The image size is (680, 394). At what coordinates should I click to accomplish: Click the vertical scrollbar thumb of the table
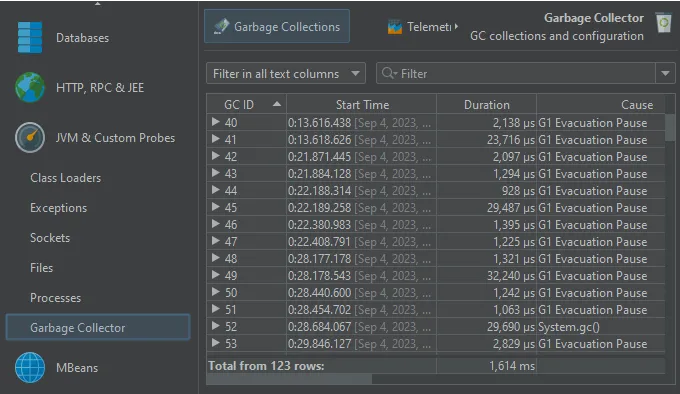pos(670,127)
